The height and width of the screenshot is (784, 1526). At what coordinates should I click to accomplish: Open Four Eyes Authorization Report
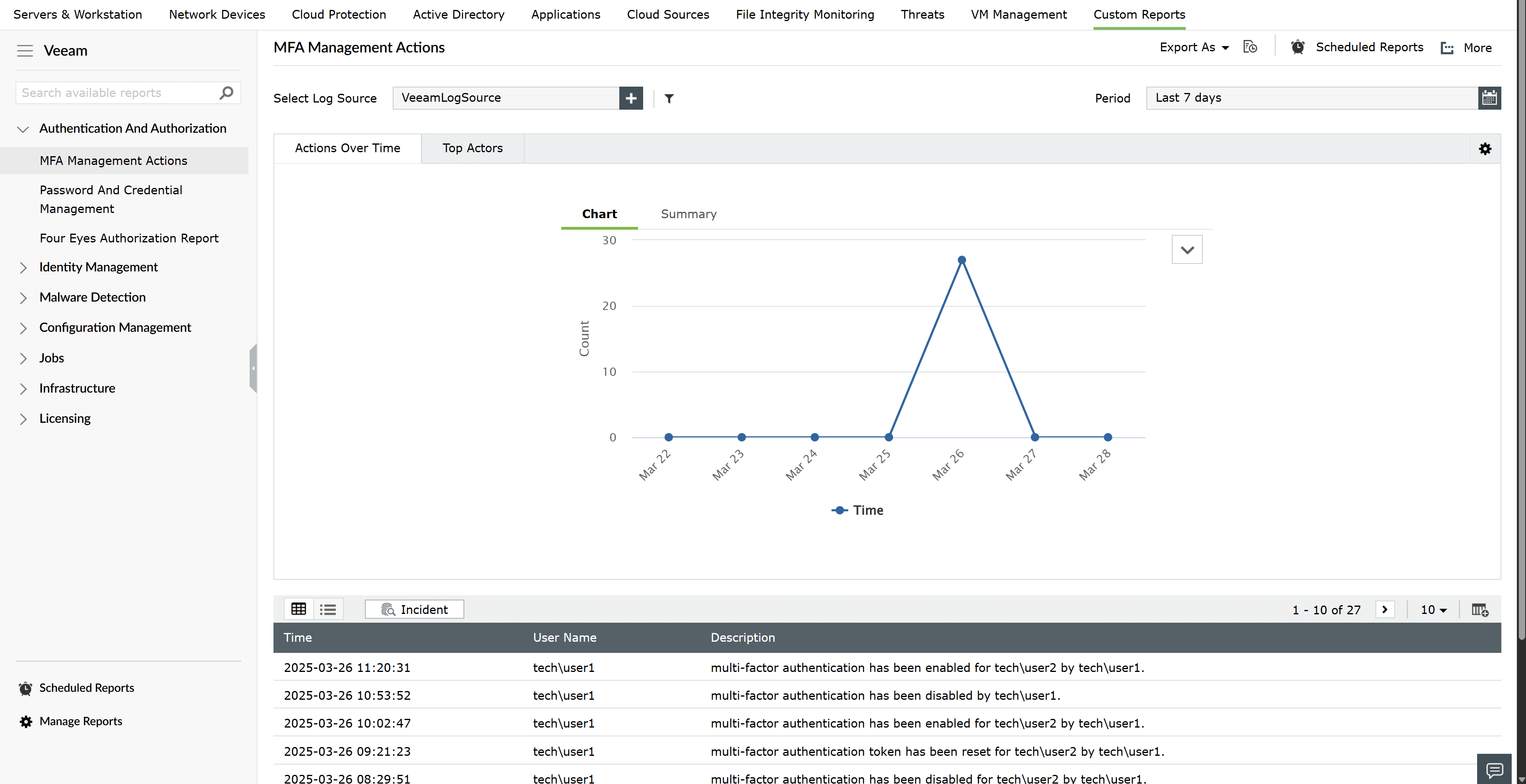[128, 238]
